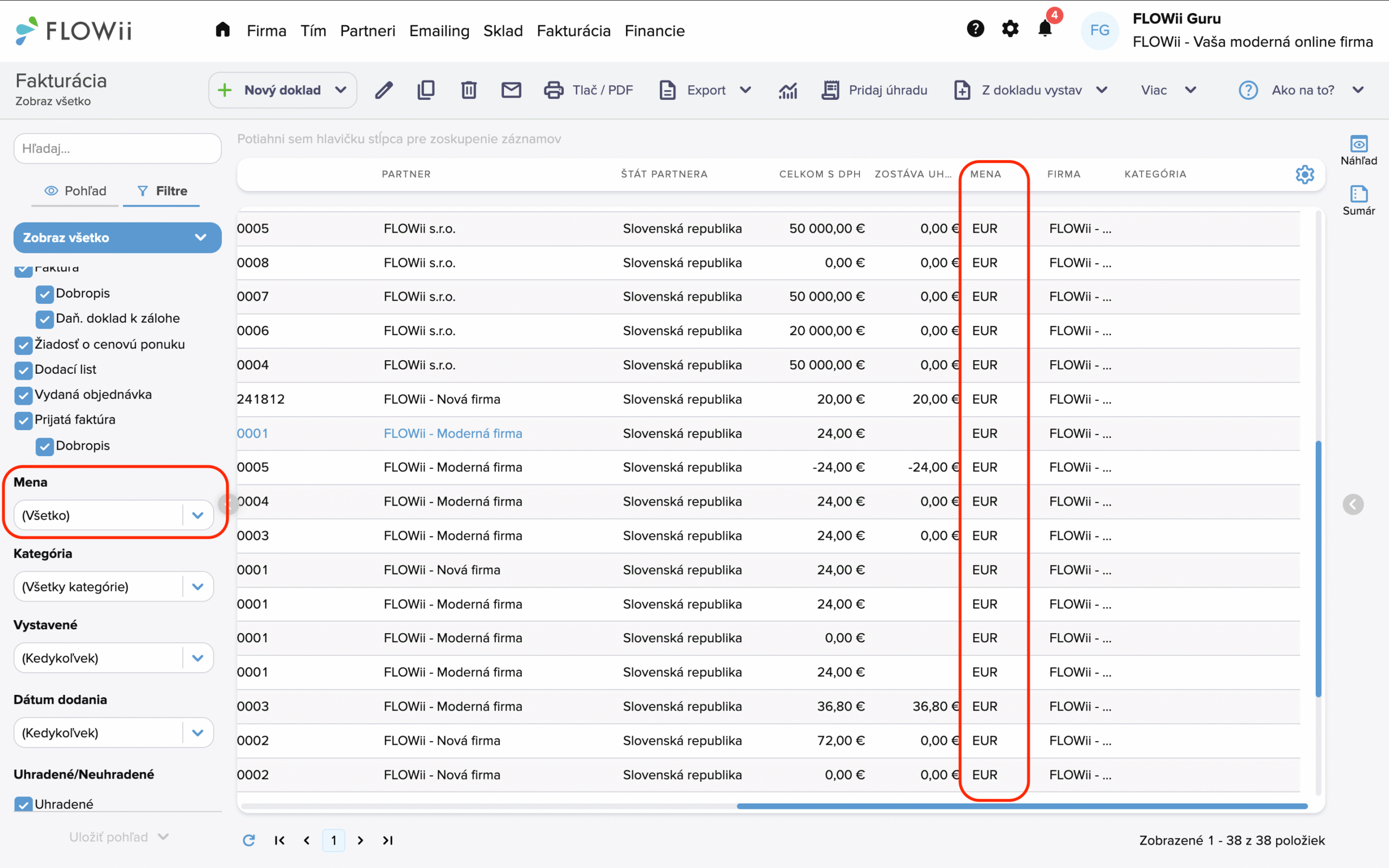Image resolution: width=1389 pixels, height=868 pixels.
Task: Sort by ŠTÁT PARTNERA column header
Action: coord(664,174)
